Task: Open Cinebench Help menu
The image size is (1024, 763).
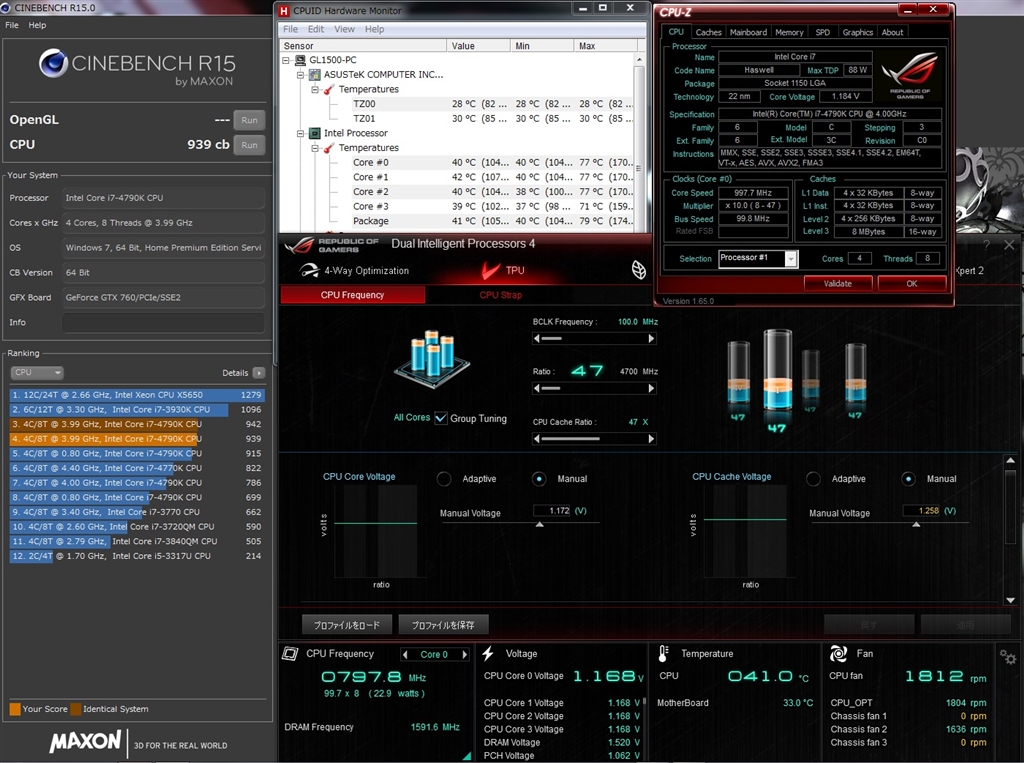Action: (x=37, y=25)
